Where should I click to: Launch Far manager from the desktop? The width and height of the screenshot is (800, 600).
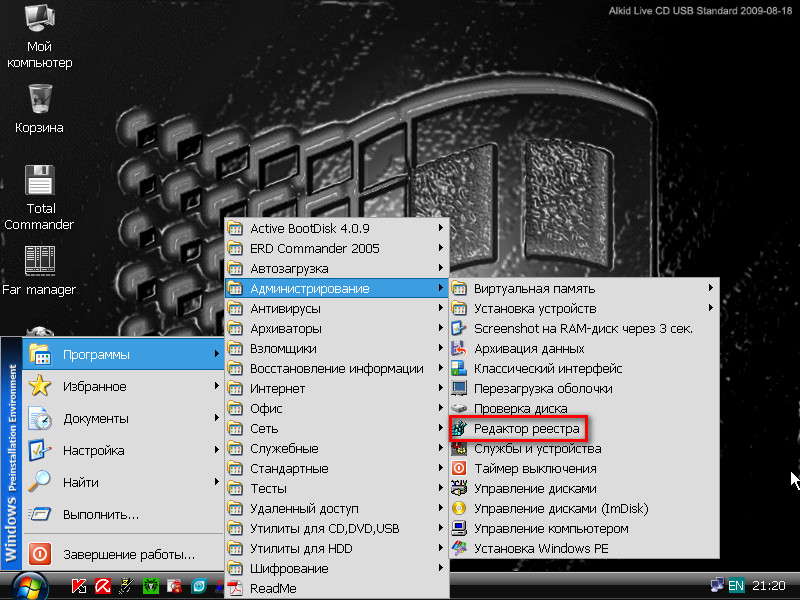pyautogui.click(x=39, y=270)
